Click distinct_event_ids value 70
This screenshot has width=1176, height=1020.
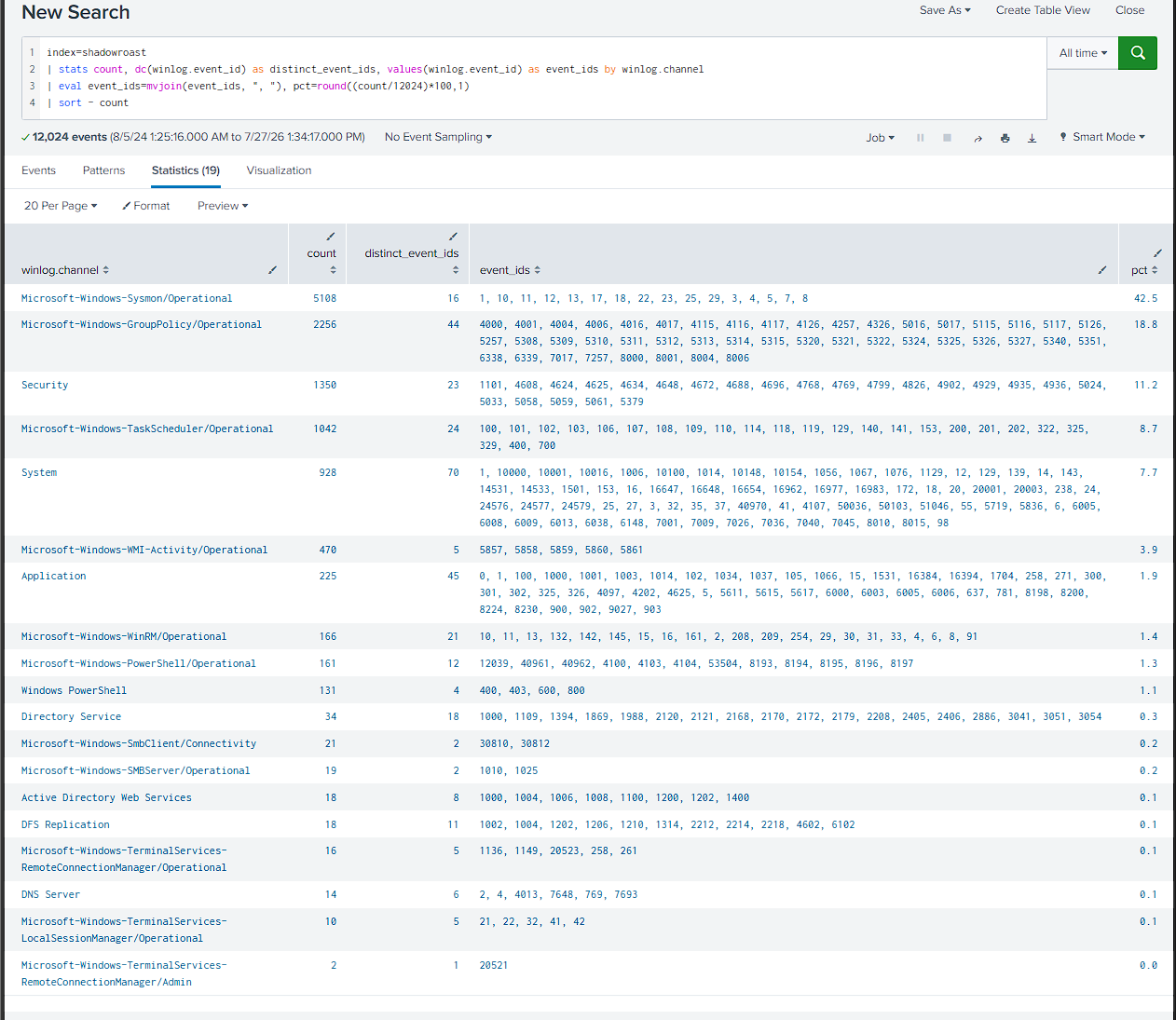pyautogui.click(x=454, y=473)
